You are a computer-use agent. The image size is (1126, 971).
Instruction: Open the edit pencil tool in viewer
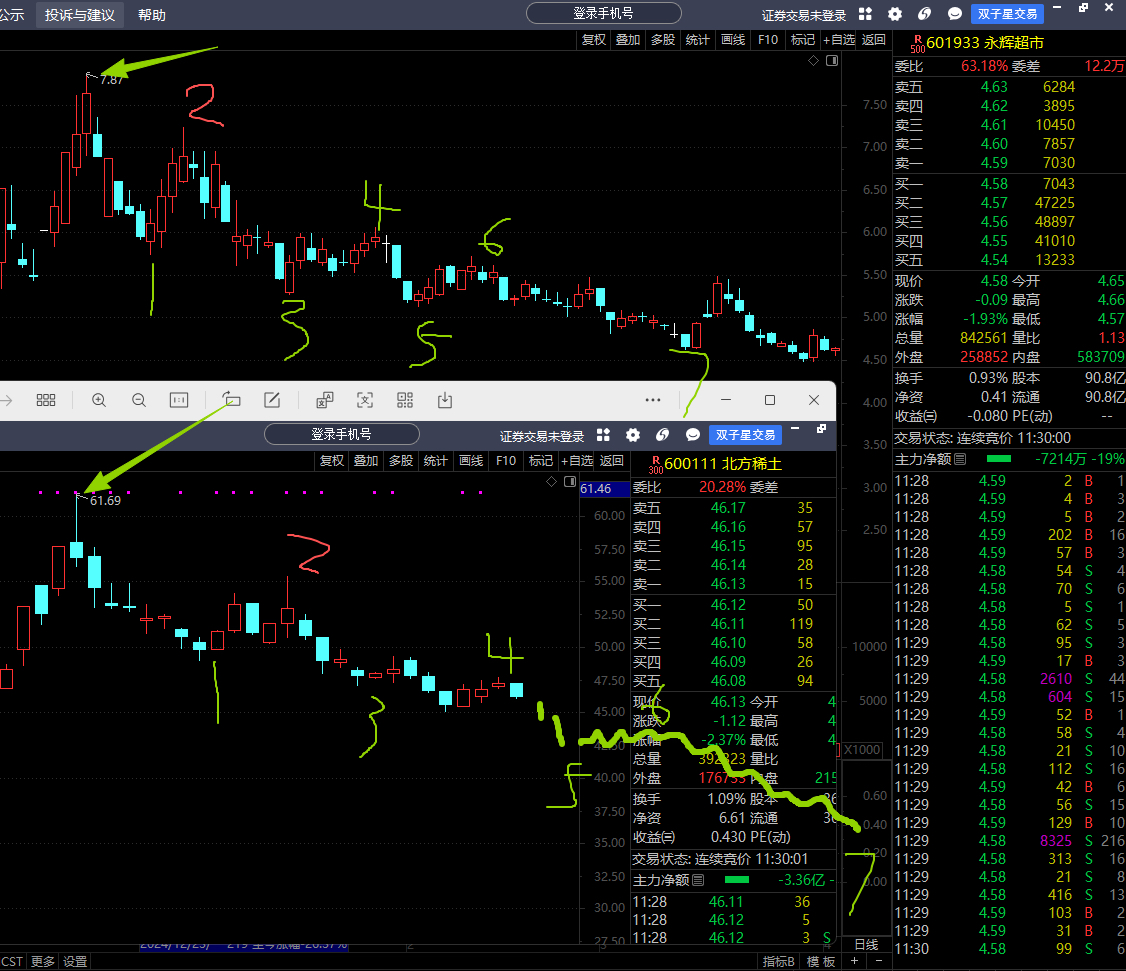(272, 400)
